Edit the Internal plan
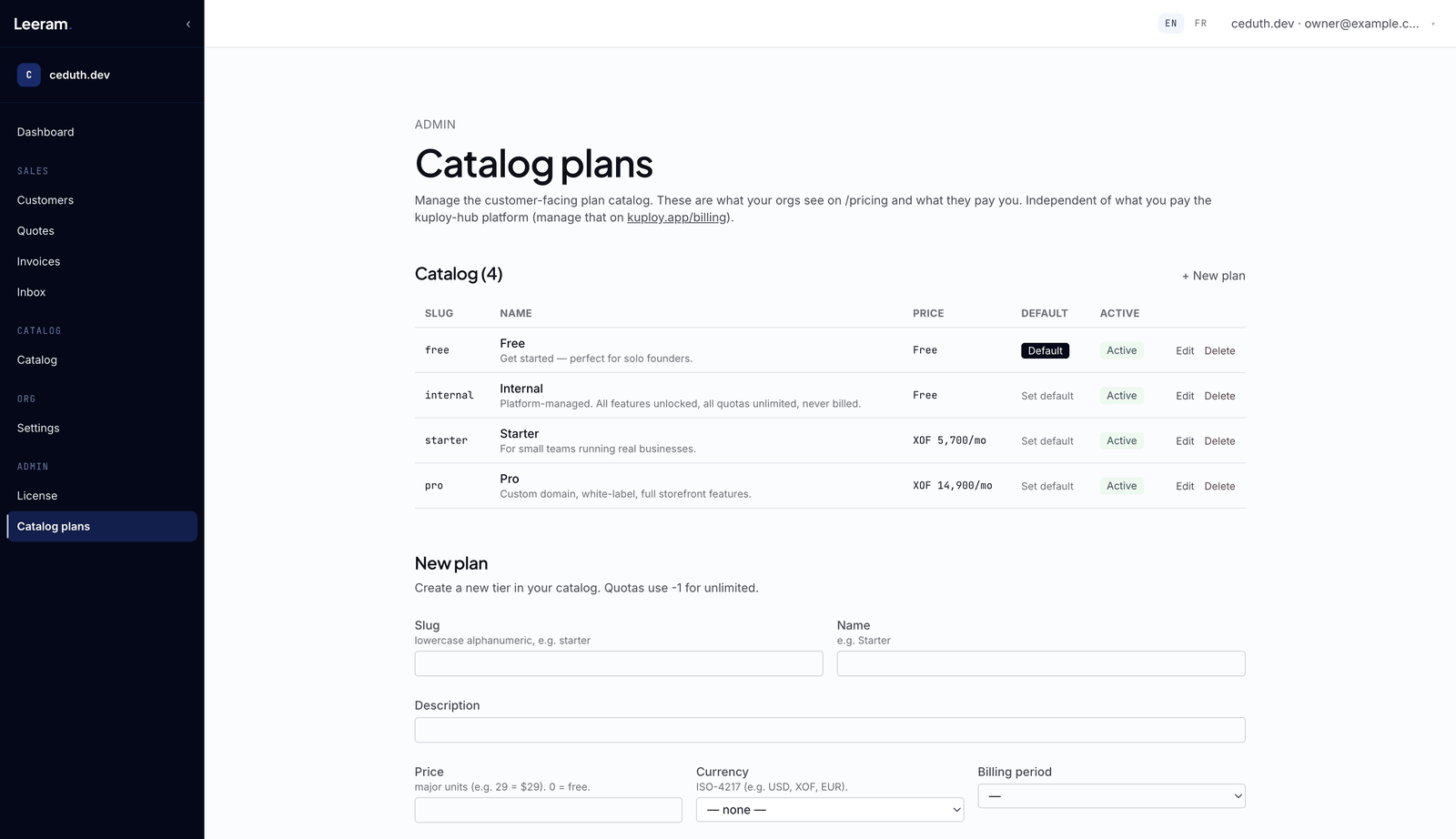1456x839 pixels. (x=1185, y=396)
